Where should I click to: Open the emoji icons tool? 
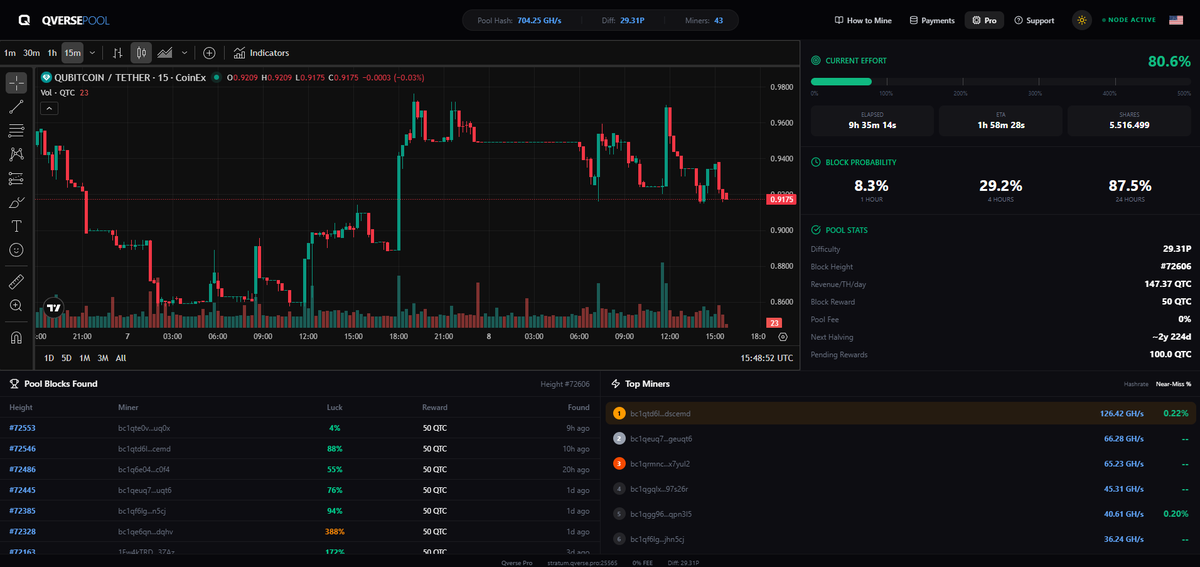tap(16, 250)
